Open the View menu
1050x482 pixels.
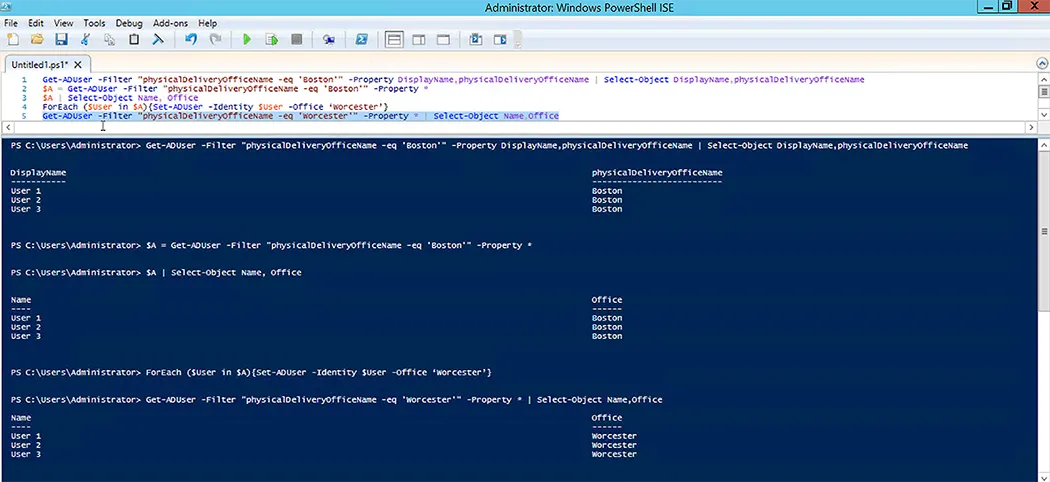click(x=64, y=23)
